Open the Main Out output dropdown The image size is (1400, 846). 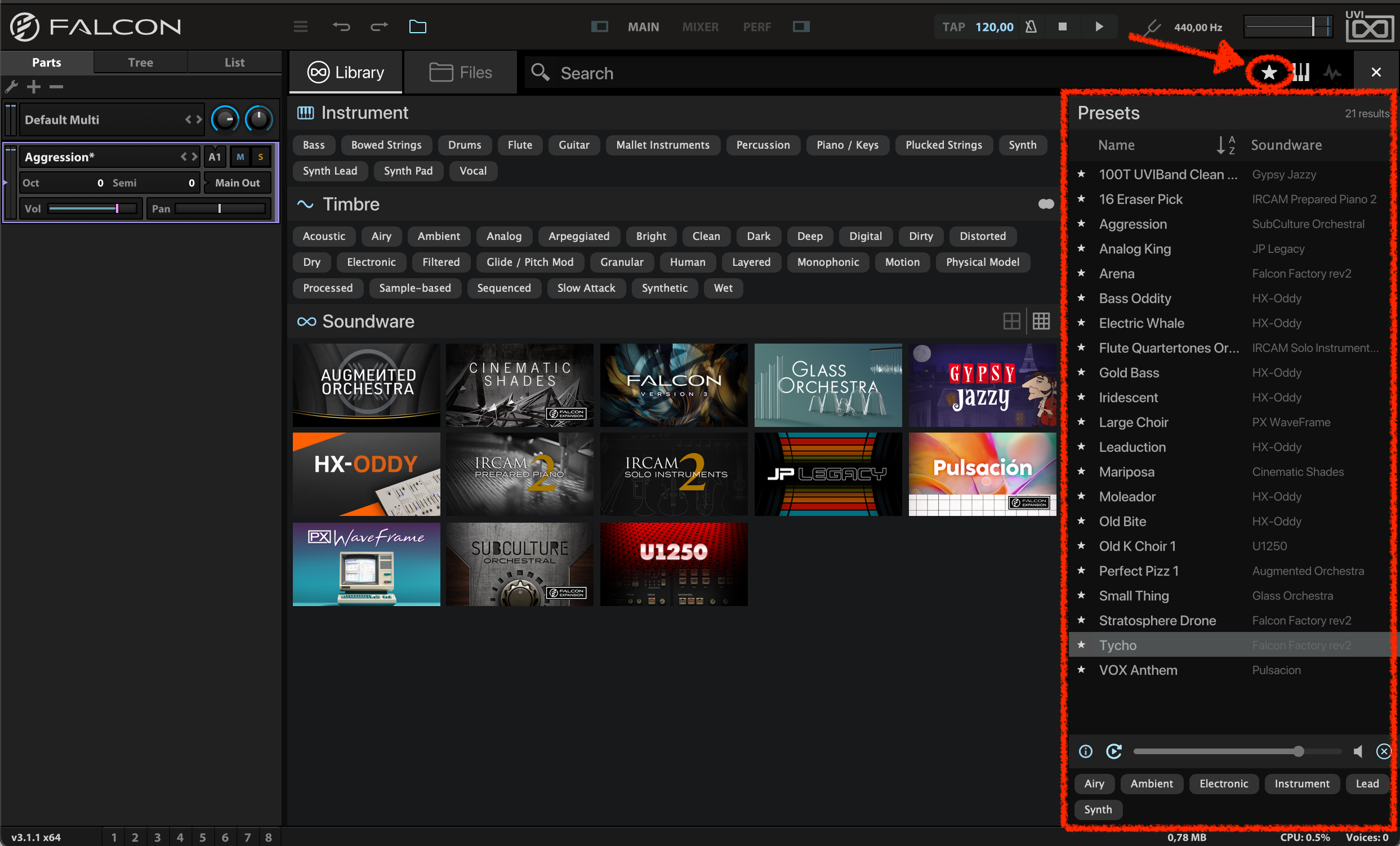[237, 183]
